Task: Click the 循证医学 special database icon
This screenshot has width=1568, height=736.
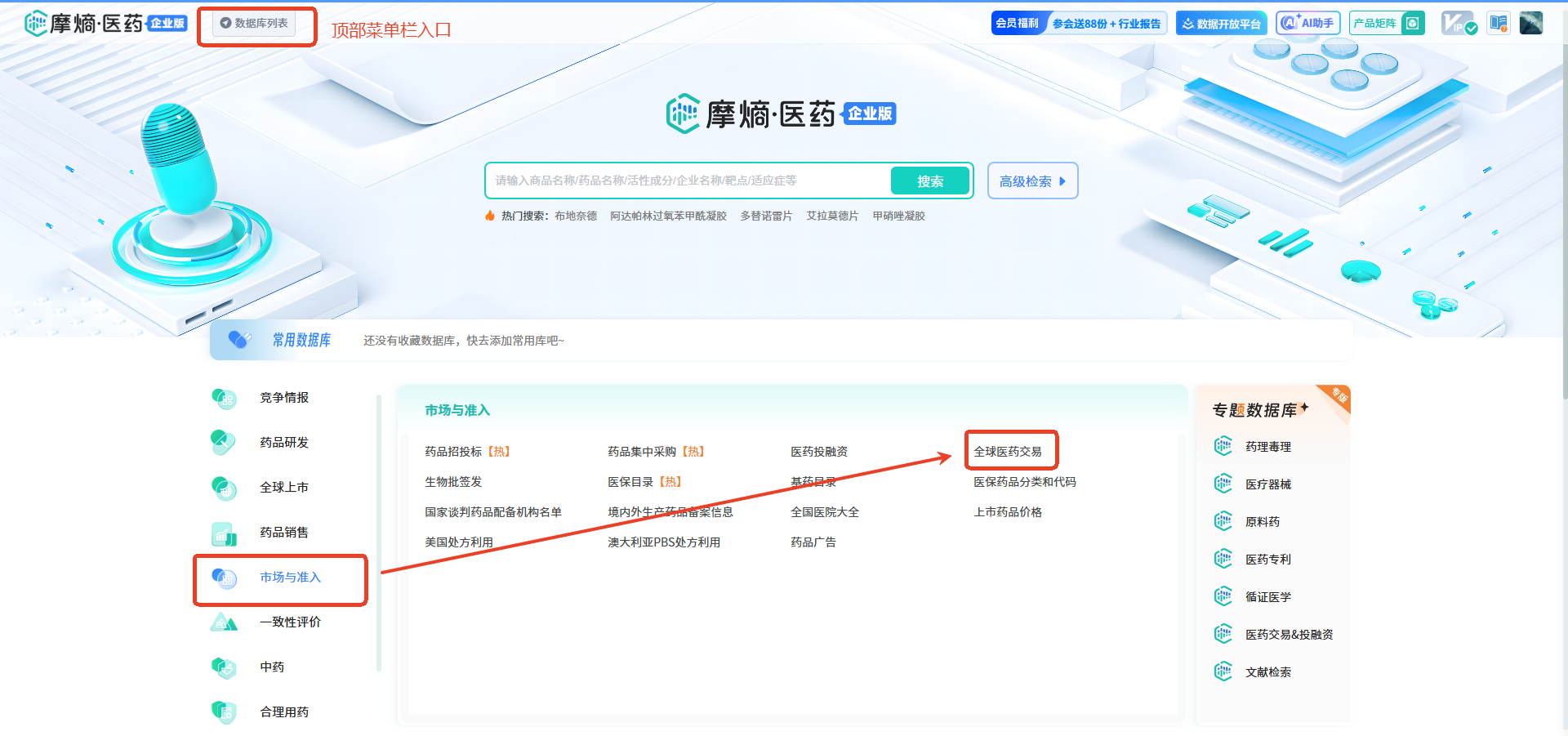Action: [1223, 596]
